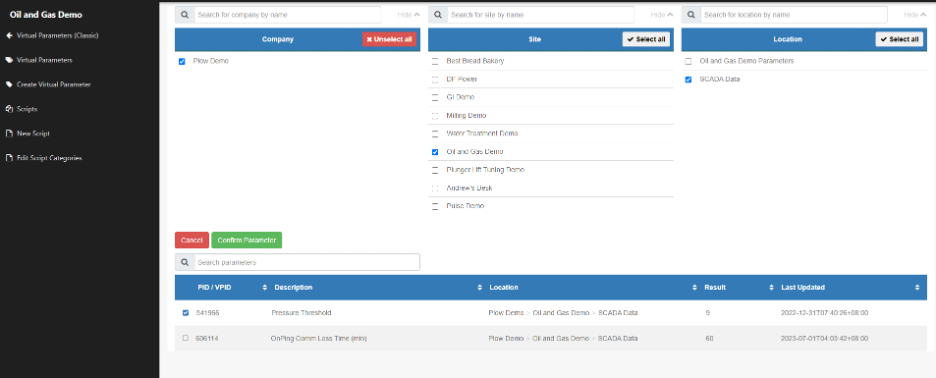Focus the Search for location by name field
The width and height of the screenshot is (936, 378).
click(793, 15)
